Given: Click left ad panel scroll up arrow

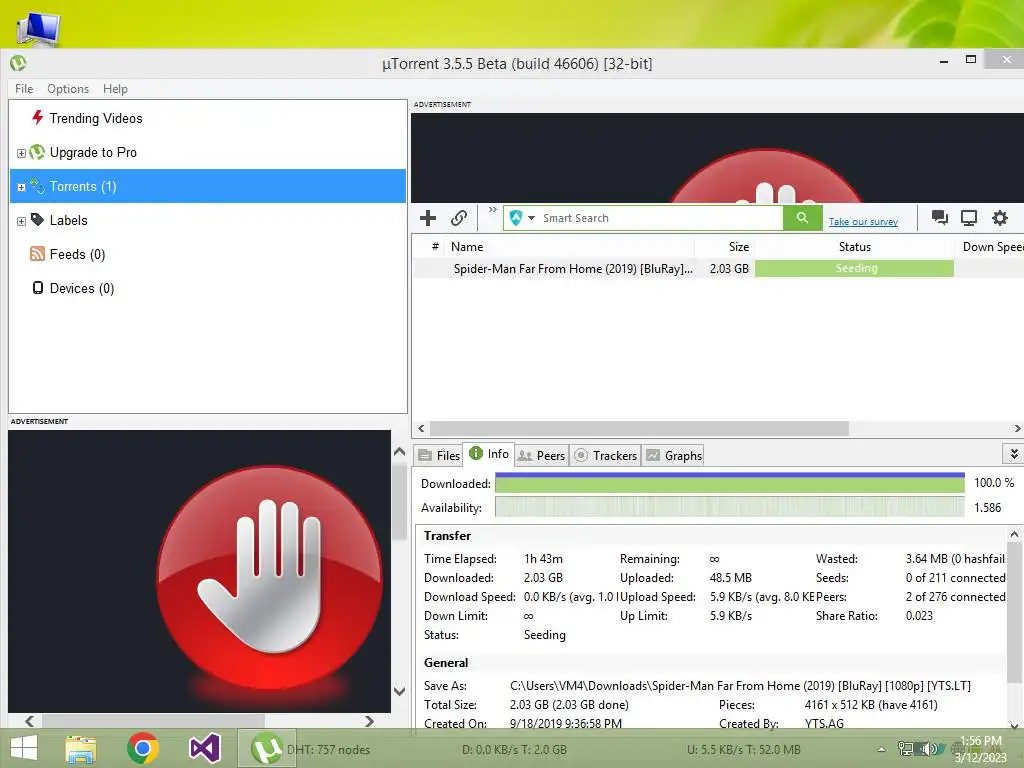Looking at the screenshot, I should click(400, 451).
